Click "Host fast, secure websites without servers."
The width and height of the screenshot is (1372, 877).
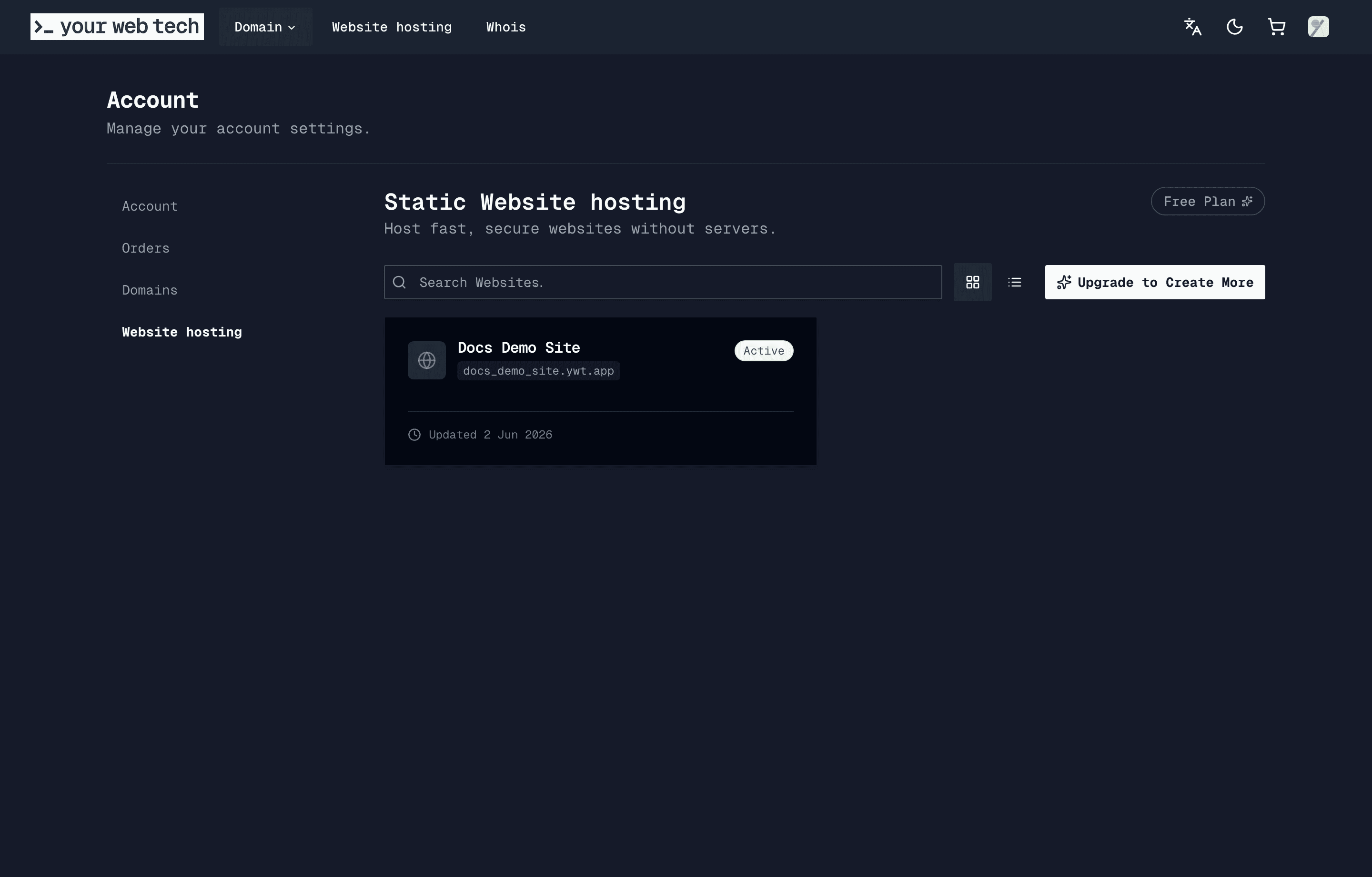point(580,229)
